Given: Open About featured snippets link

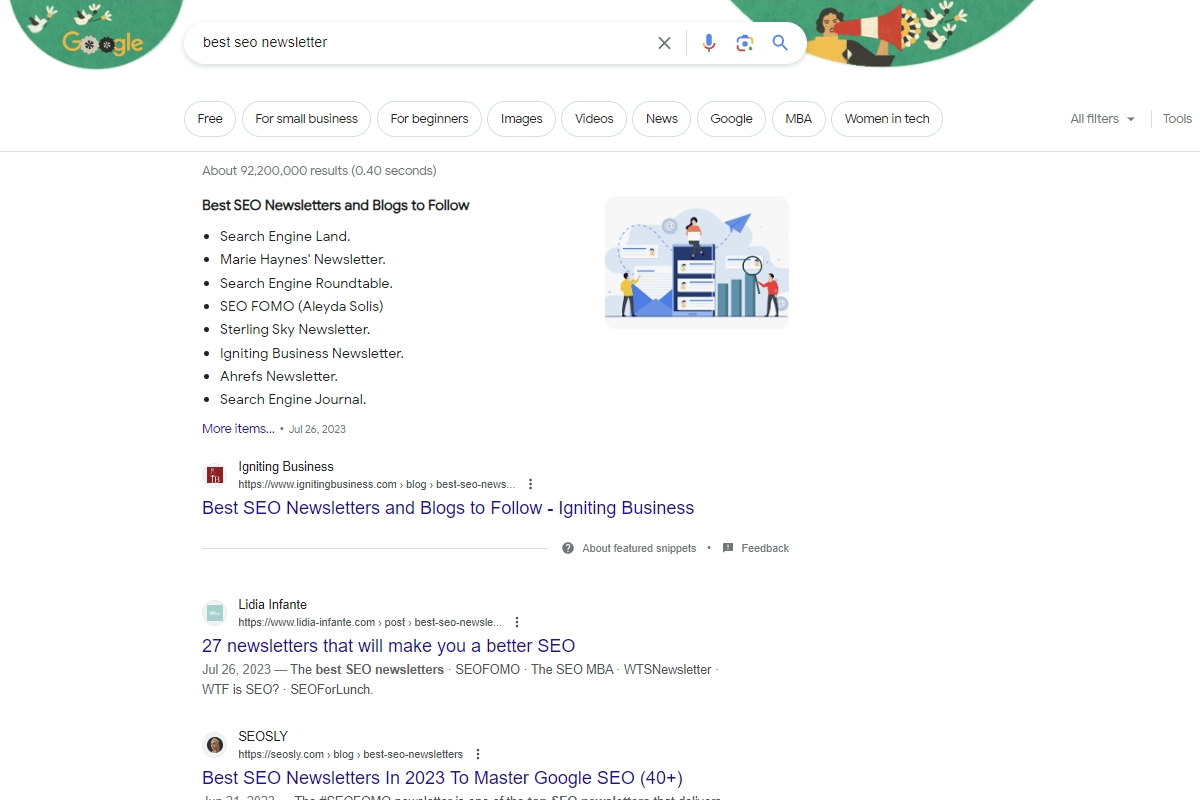Looking at the screenshot, I should 639,548.
